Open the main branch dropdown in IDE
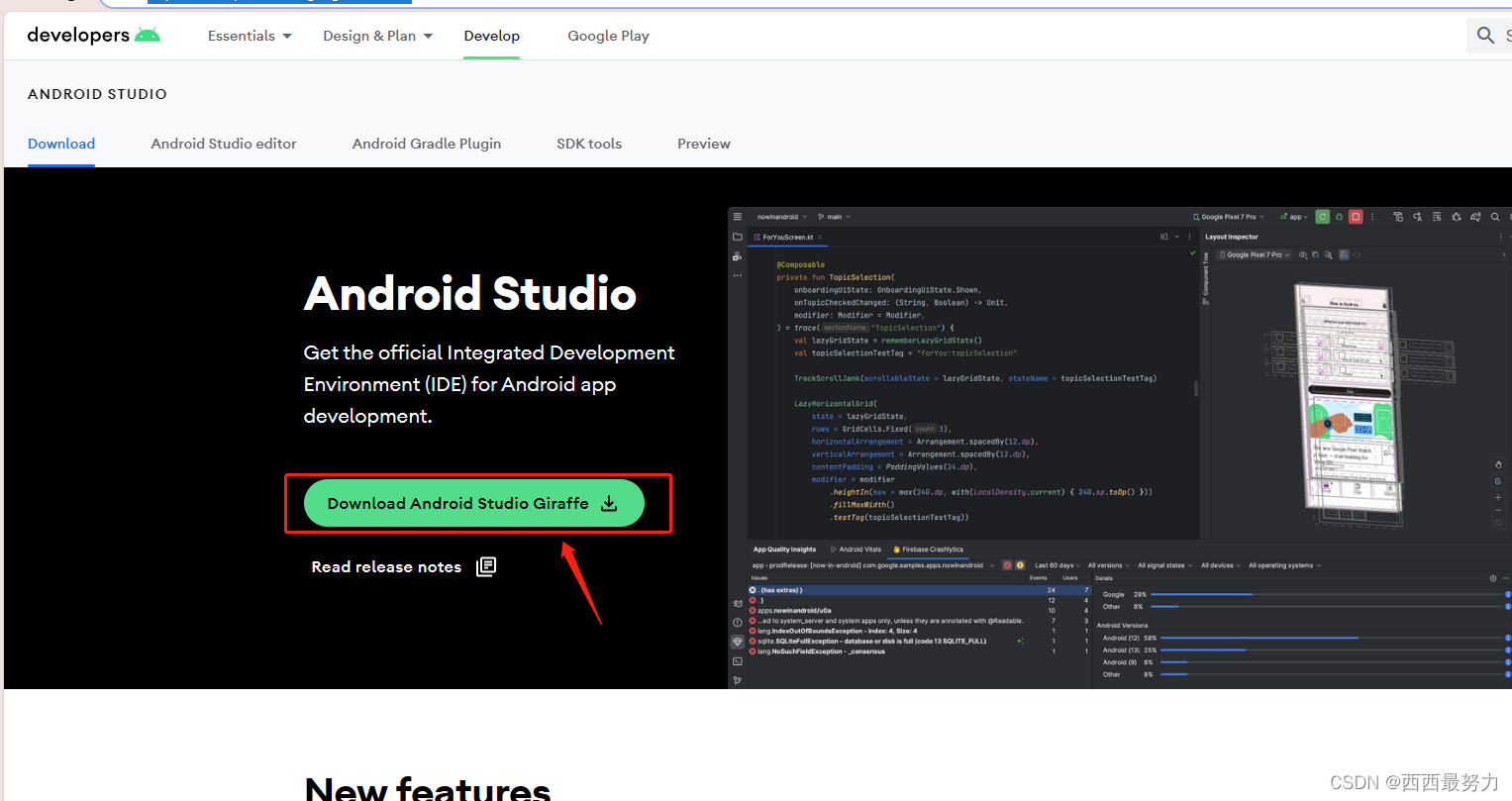 coord(834,217)
